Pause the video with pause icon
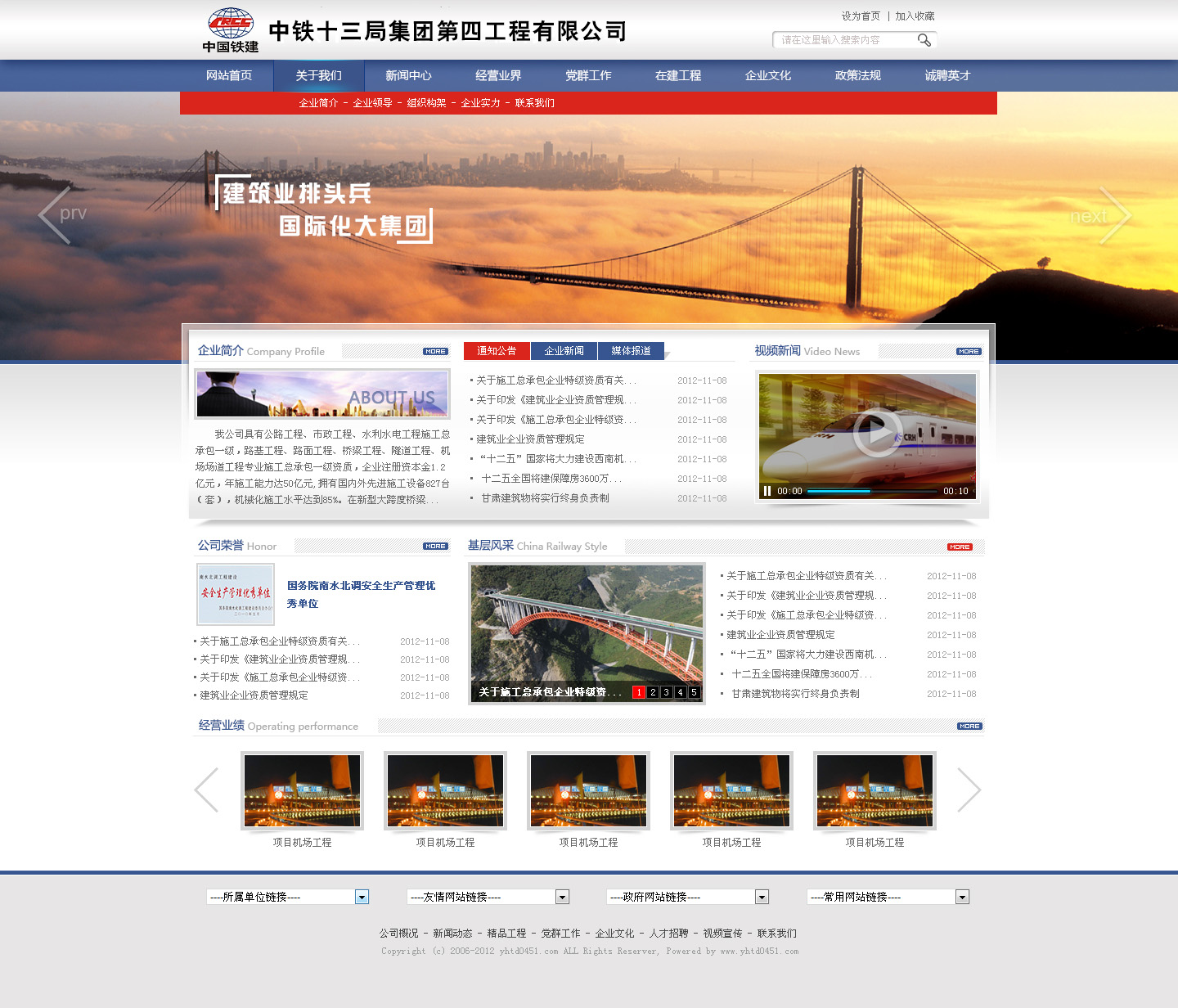The image size is (1178, 1008). coord(767,491)
